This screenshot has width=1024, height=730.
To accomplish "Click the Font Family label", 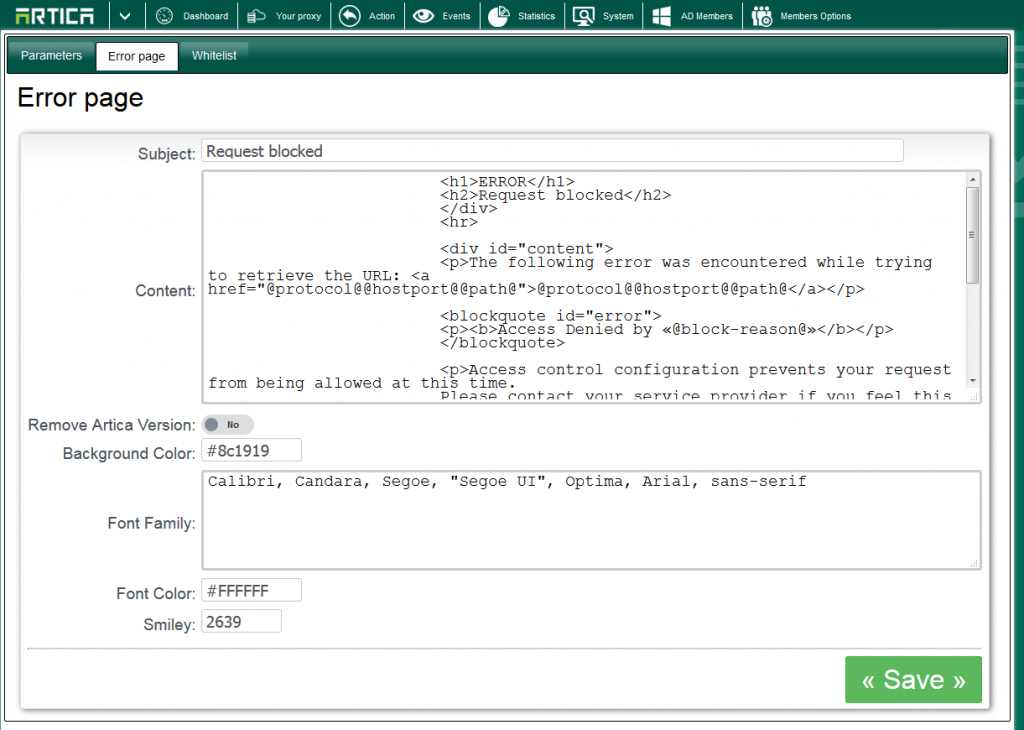I will (x=152, y=523).
